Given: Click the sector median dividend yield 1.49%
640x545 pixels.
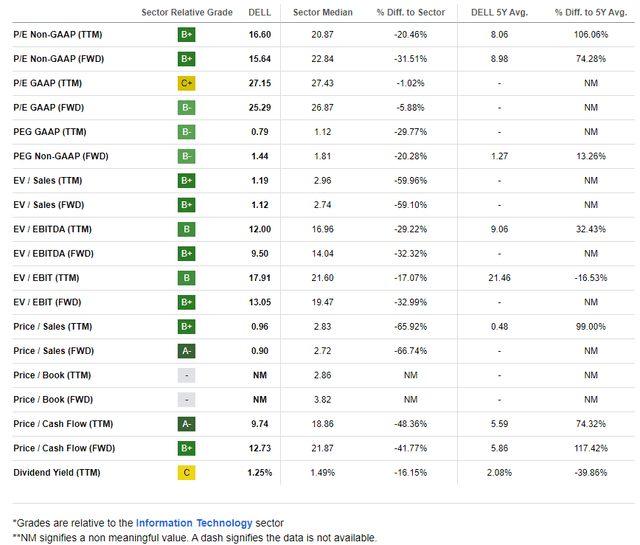Looking at the screenshot, I should pos(322,473).
